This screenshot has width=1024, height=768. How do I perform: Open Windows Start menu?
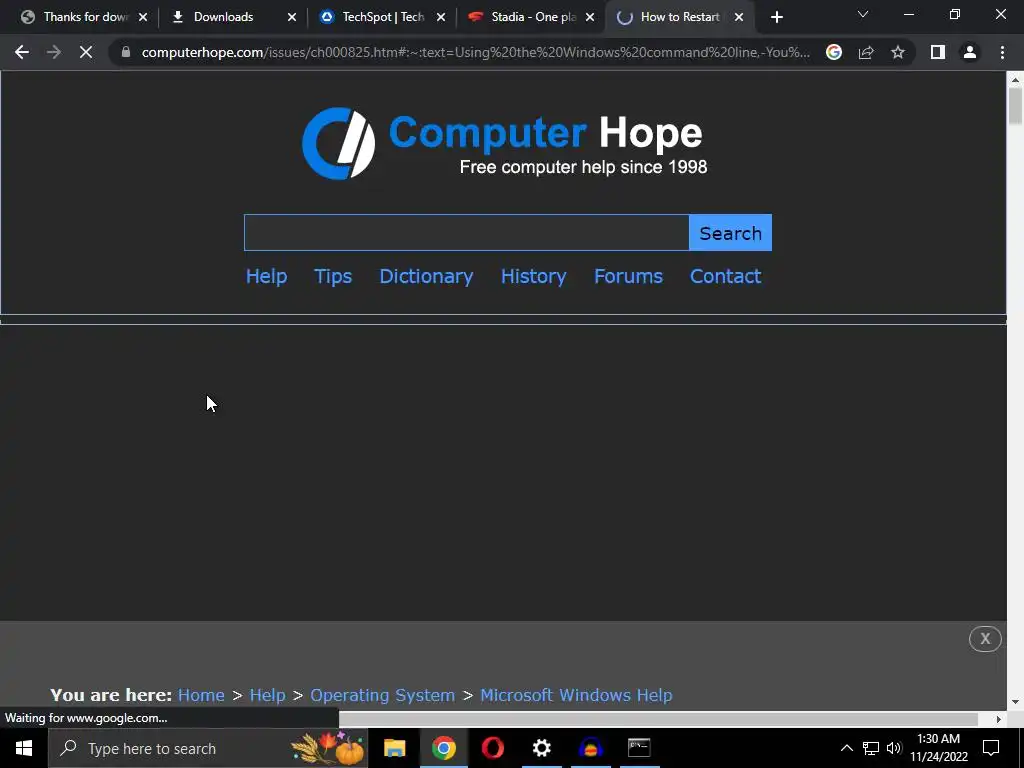click(24, 748)
